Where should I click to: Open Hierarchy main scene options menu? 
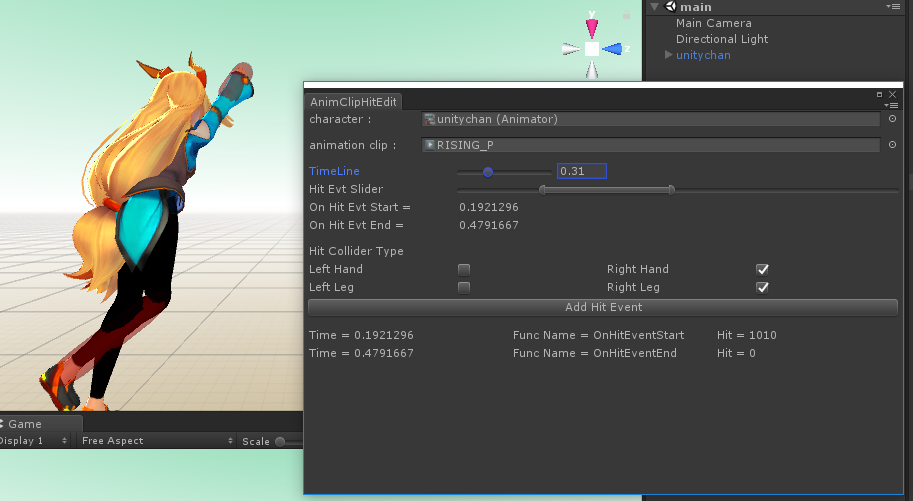893,6
